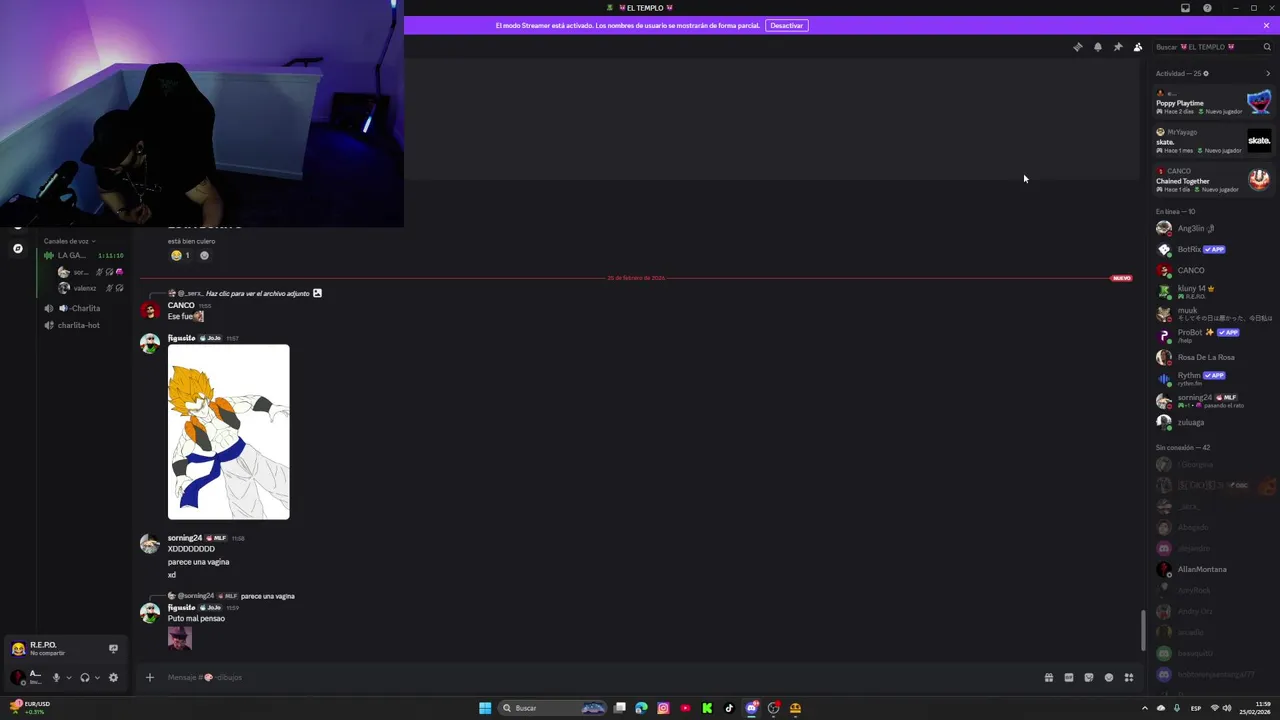Select voice participant valenxz
1280x720 pixels.
pyautogui.click(x=90, y=288)
